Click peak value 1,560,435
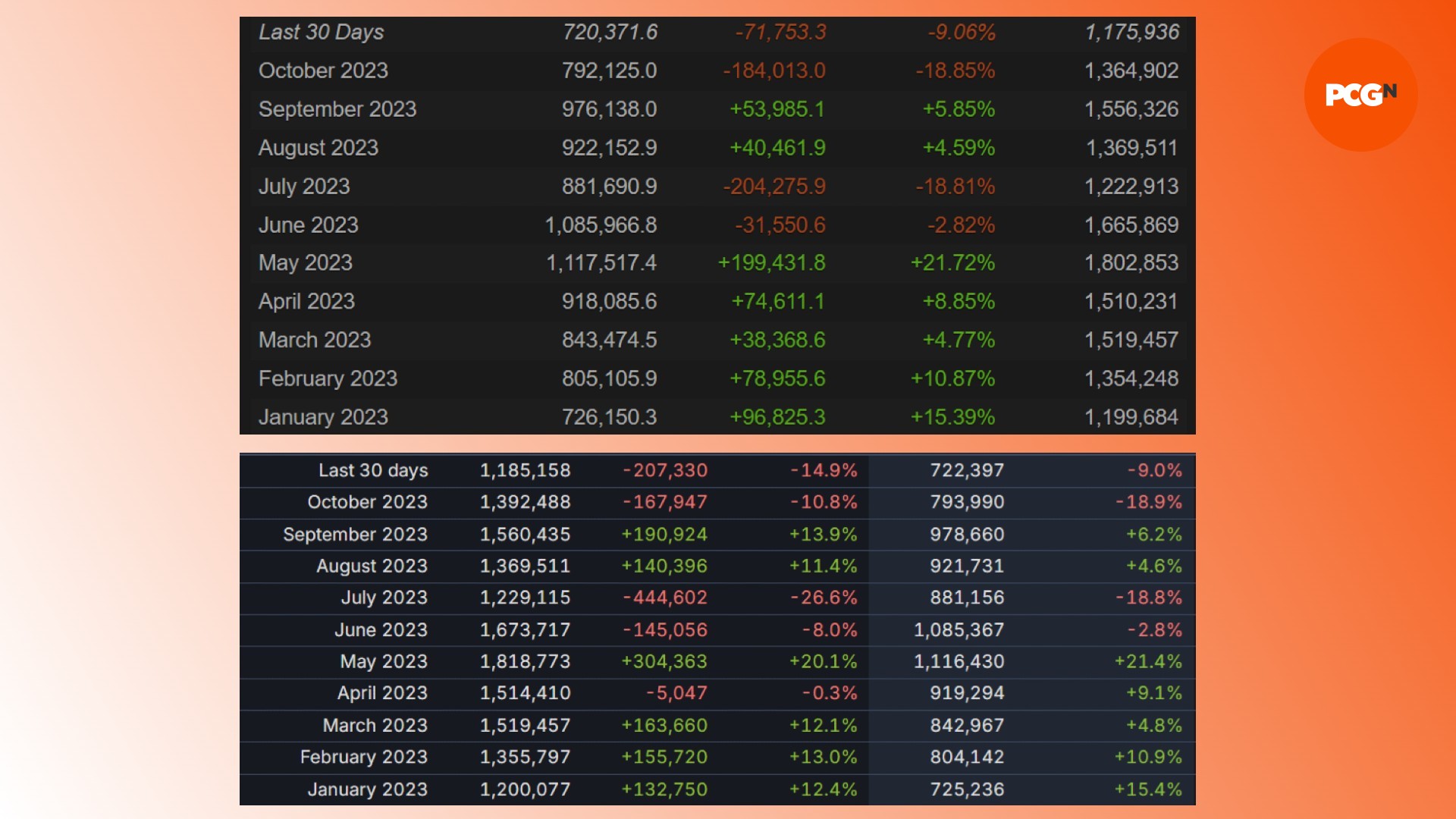Screen dimensions: 1456x819 [526, 535]
